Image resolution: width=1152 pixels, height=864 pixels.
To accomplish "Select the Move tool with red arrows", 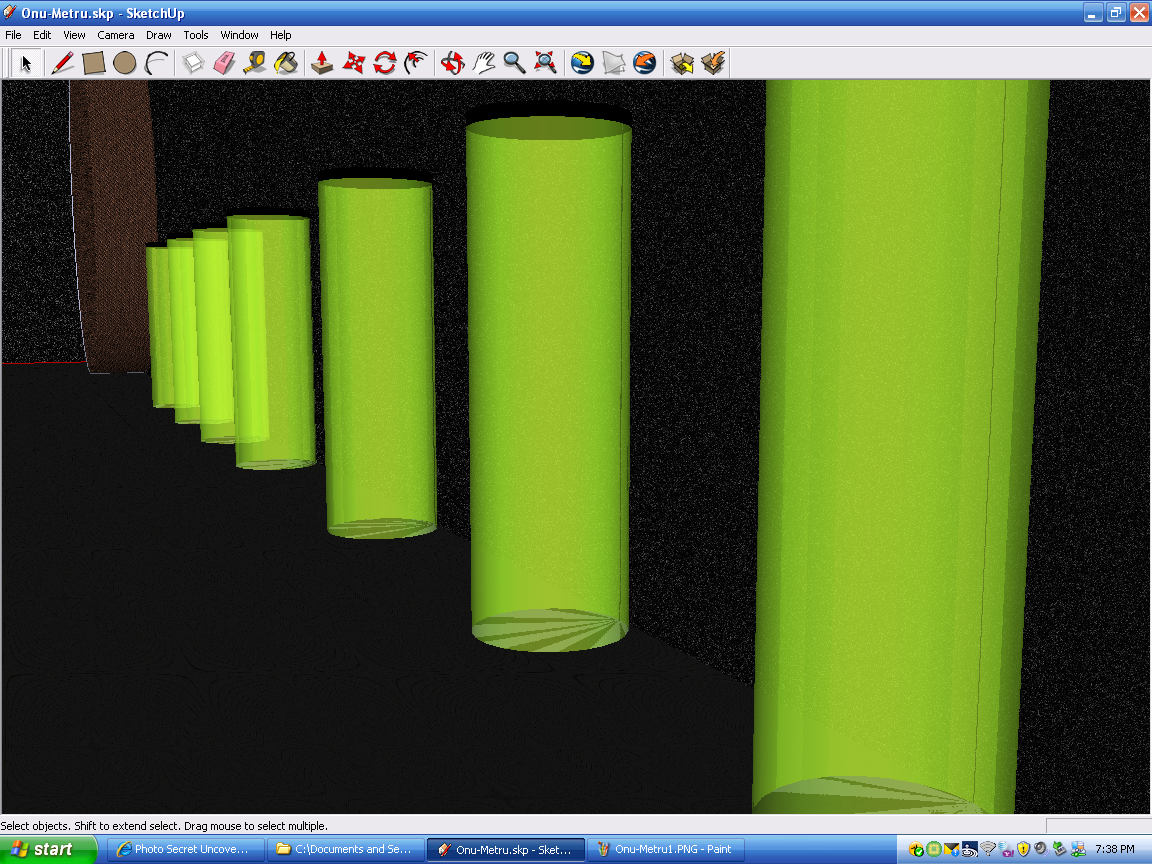I will pyautogui.click(x=353, y=63).
